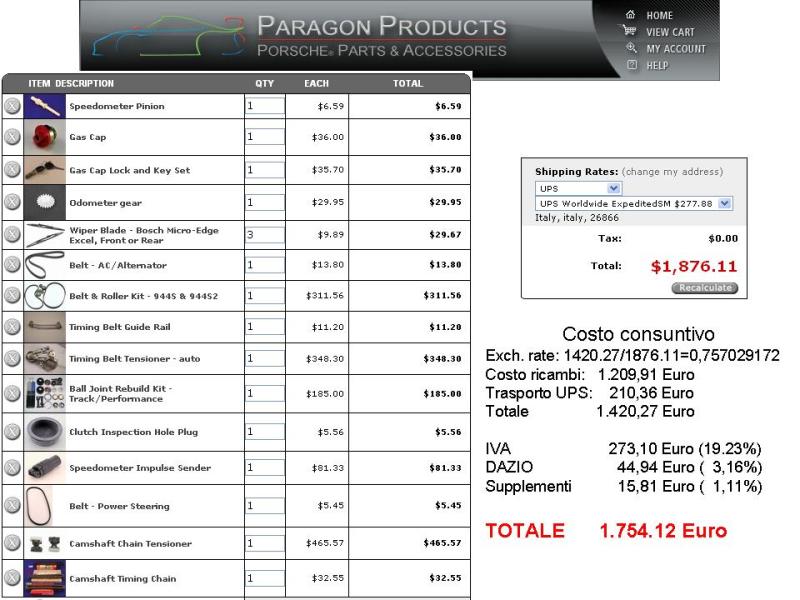Click the Clutch Inspection Hole Plug name
This screenshot has width=800, height=600.
(134, 432)
